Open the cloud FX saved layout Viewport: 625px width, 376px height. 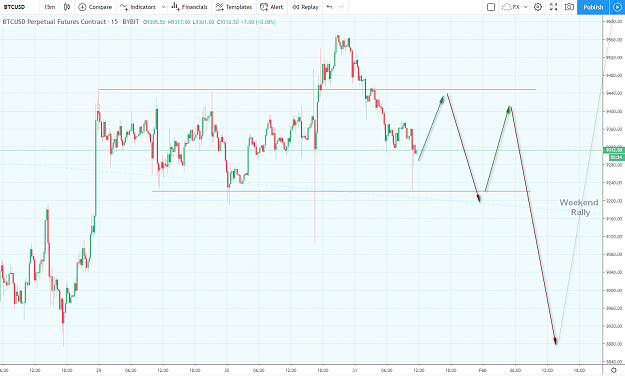click(511, 7)
